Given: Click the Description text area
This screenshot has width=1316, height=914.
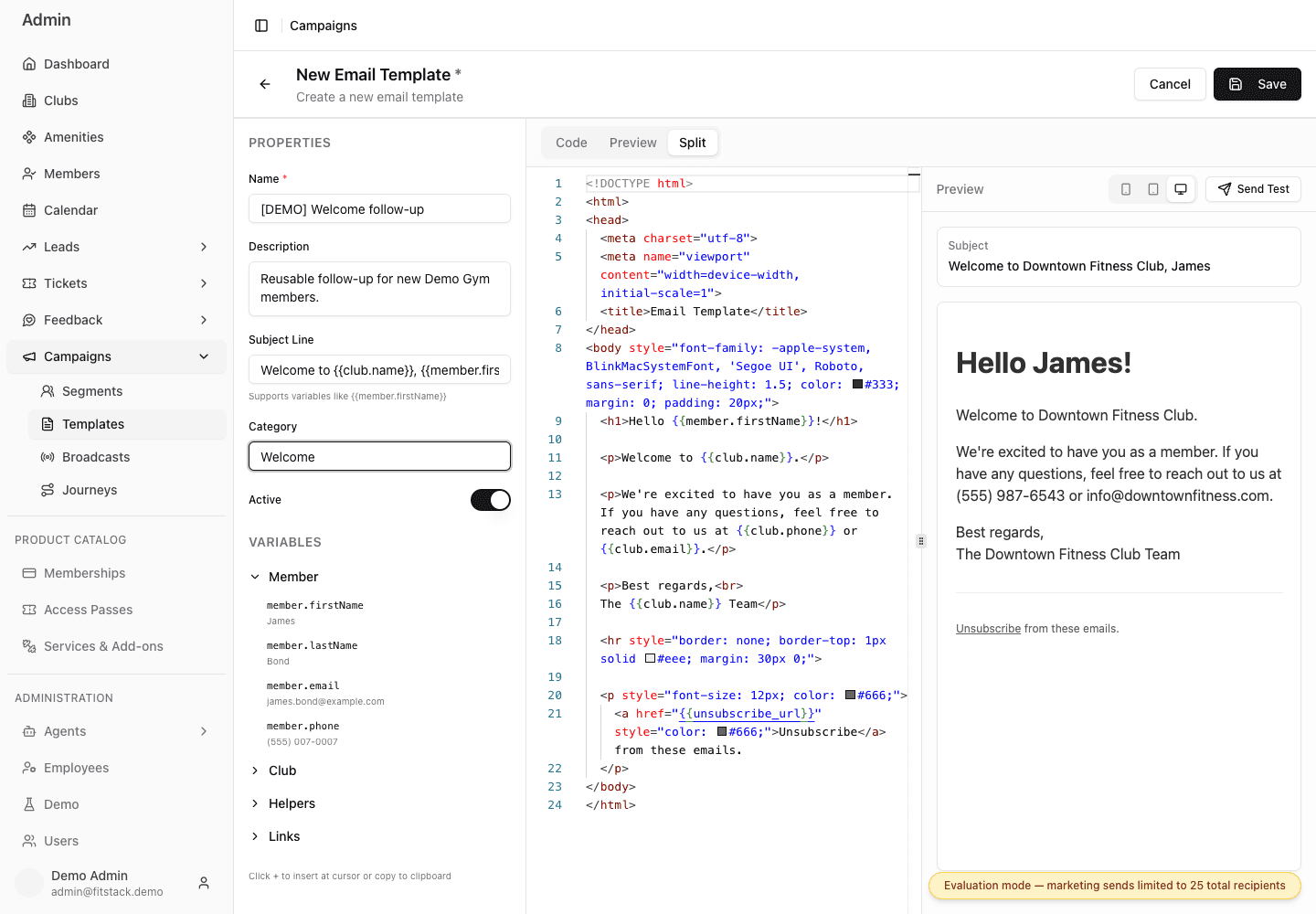Looking at the screenshot, I should pyautogui.click(x=379, y=289).
